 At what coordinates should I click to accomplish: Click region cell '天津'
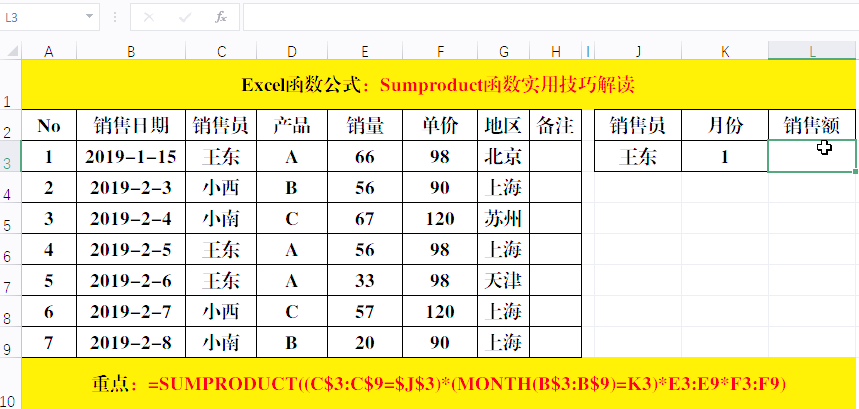[x=503, y=281]
